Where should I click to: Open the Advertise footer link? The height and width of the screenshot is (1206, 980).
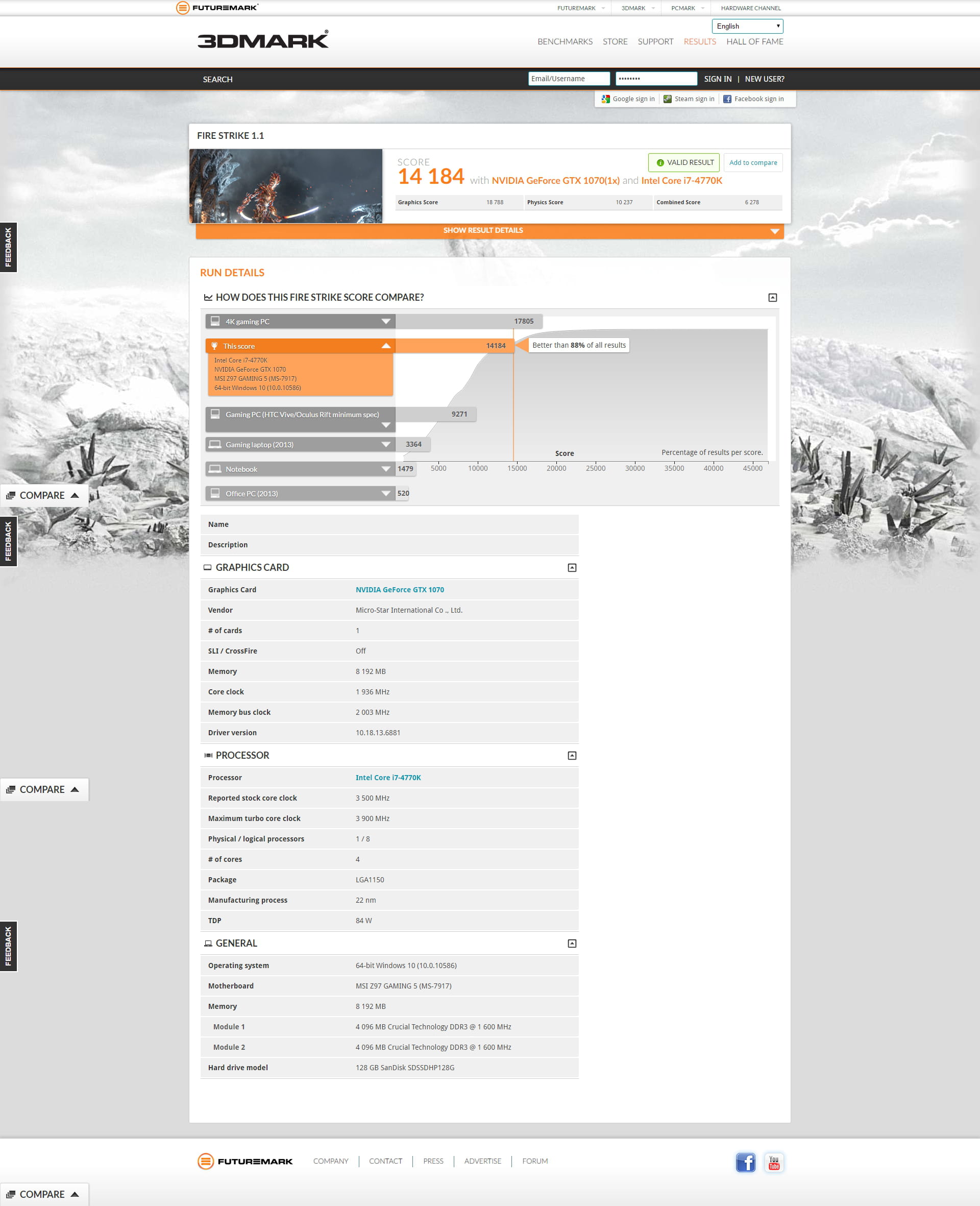483,1161
